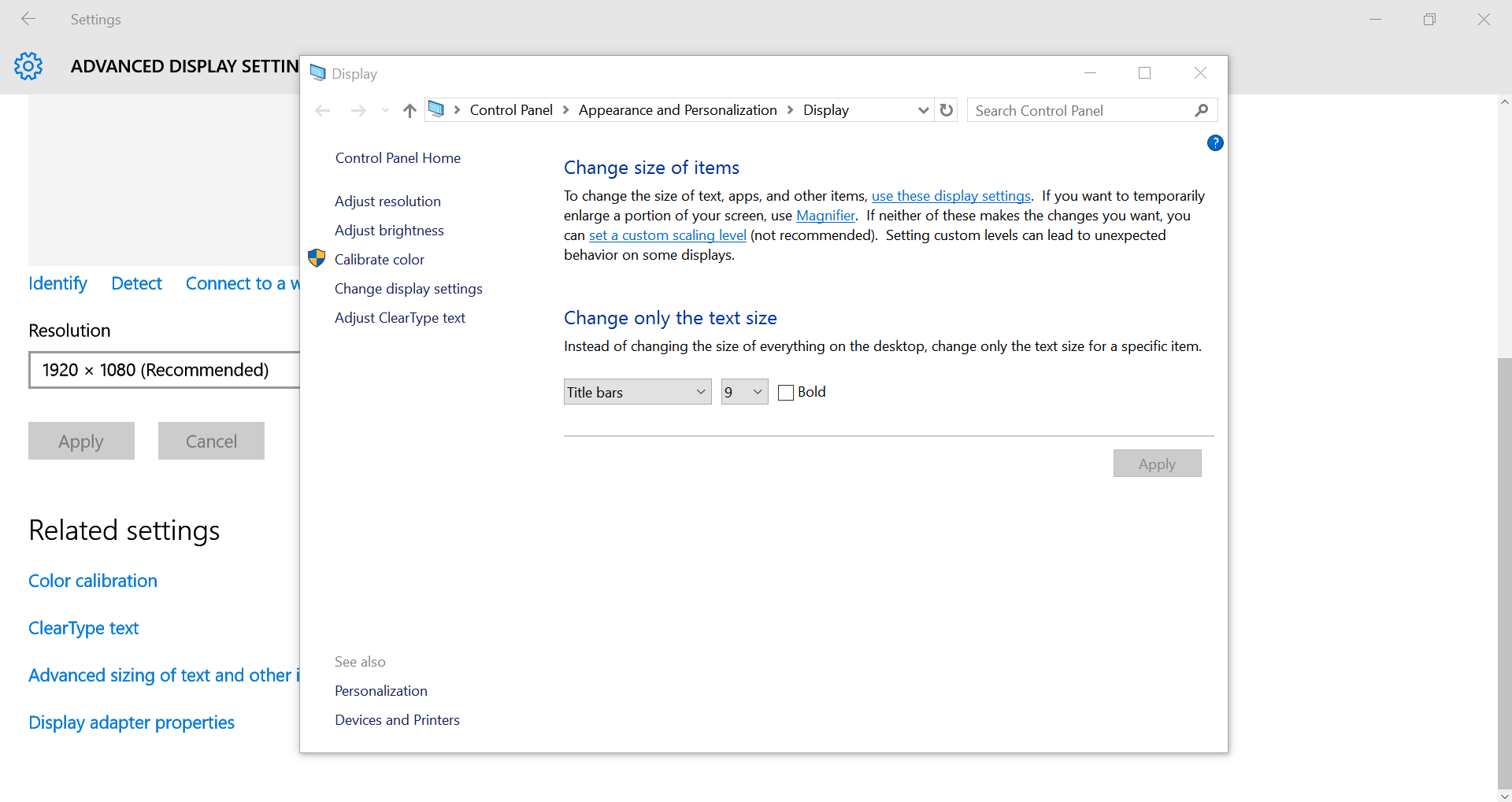Click the Settings window scrollbar thumb
Image resolution: width=1512 pixels, height=802 pixels.
[x=1504, y=572]
